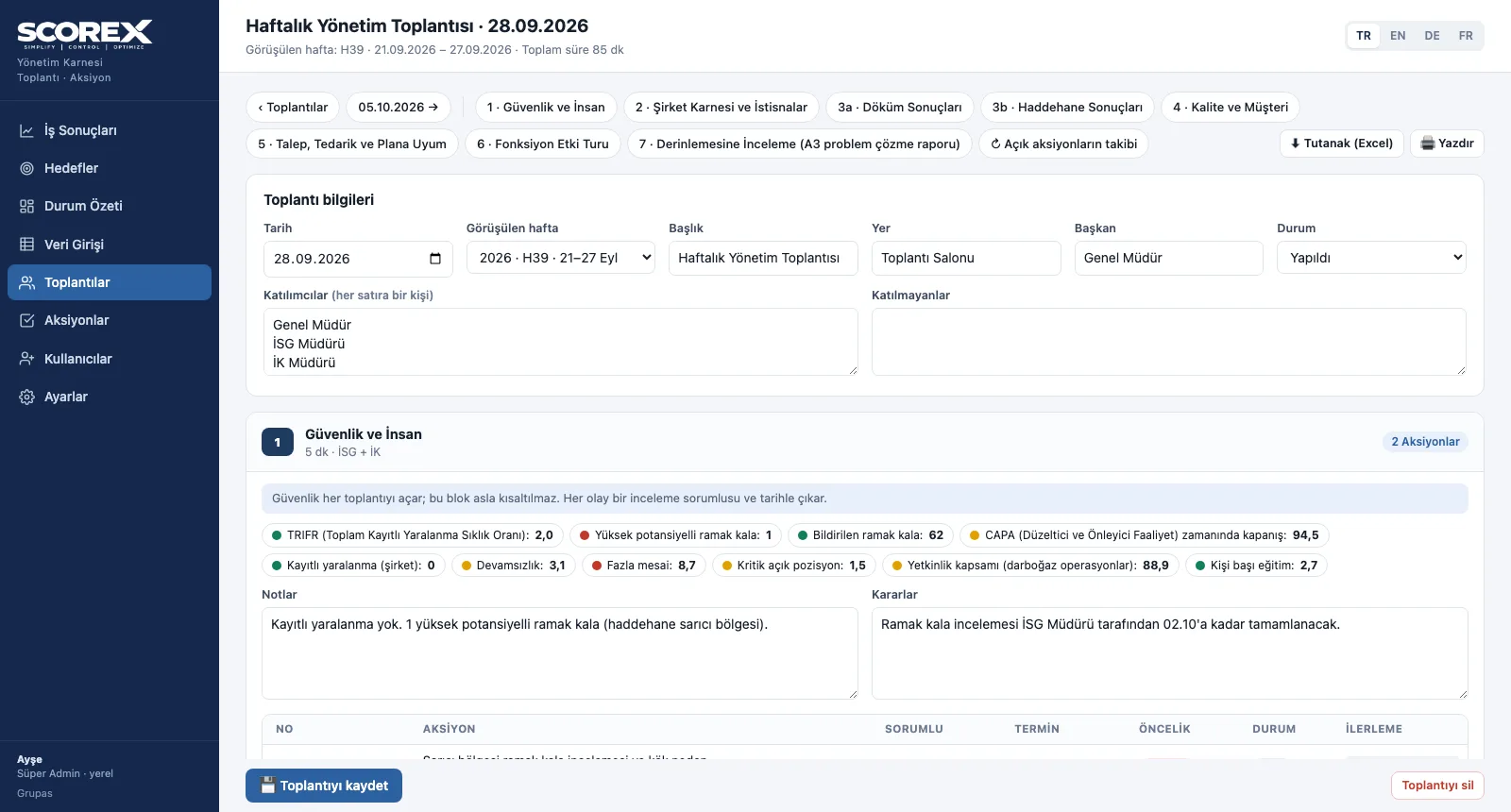This screenshot has height=812, width=1511.
Task: Click the calendar icon in Tarih field
Action: (435, 259)
